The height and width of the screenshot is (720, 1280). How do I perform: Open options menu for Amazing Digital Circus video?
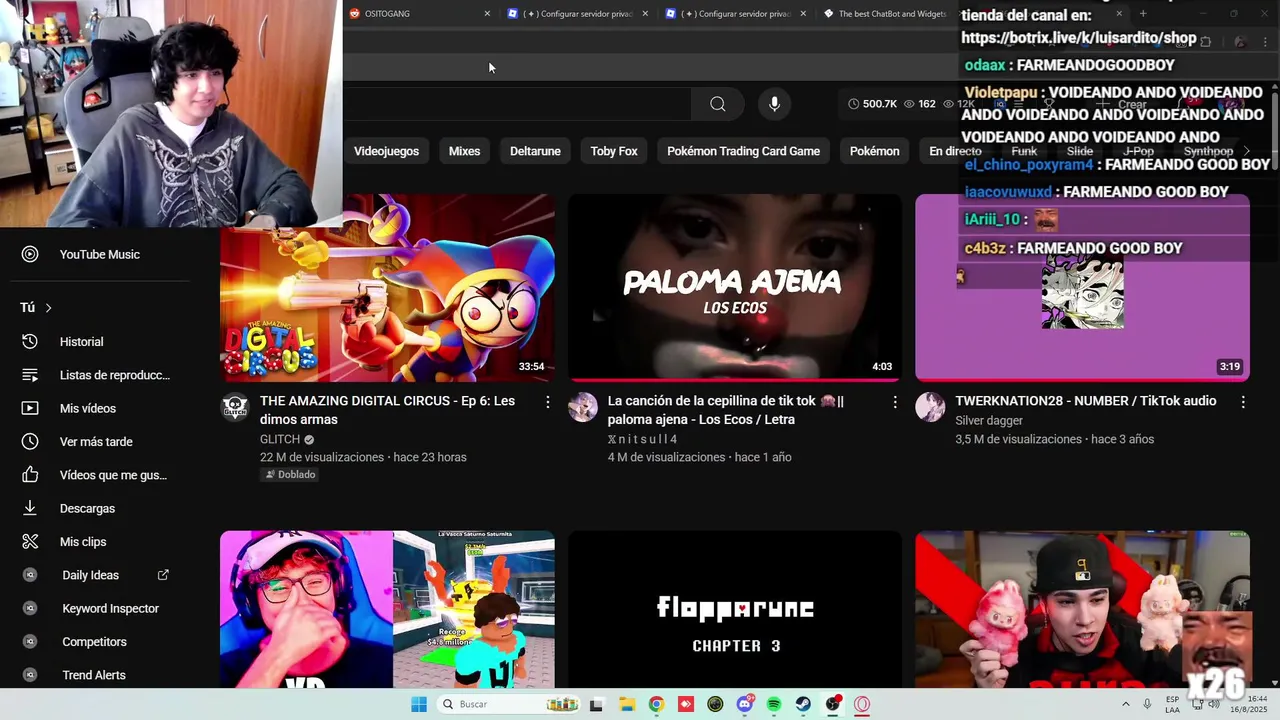[547, 402]
